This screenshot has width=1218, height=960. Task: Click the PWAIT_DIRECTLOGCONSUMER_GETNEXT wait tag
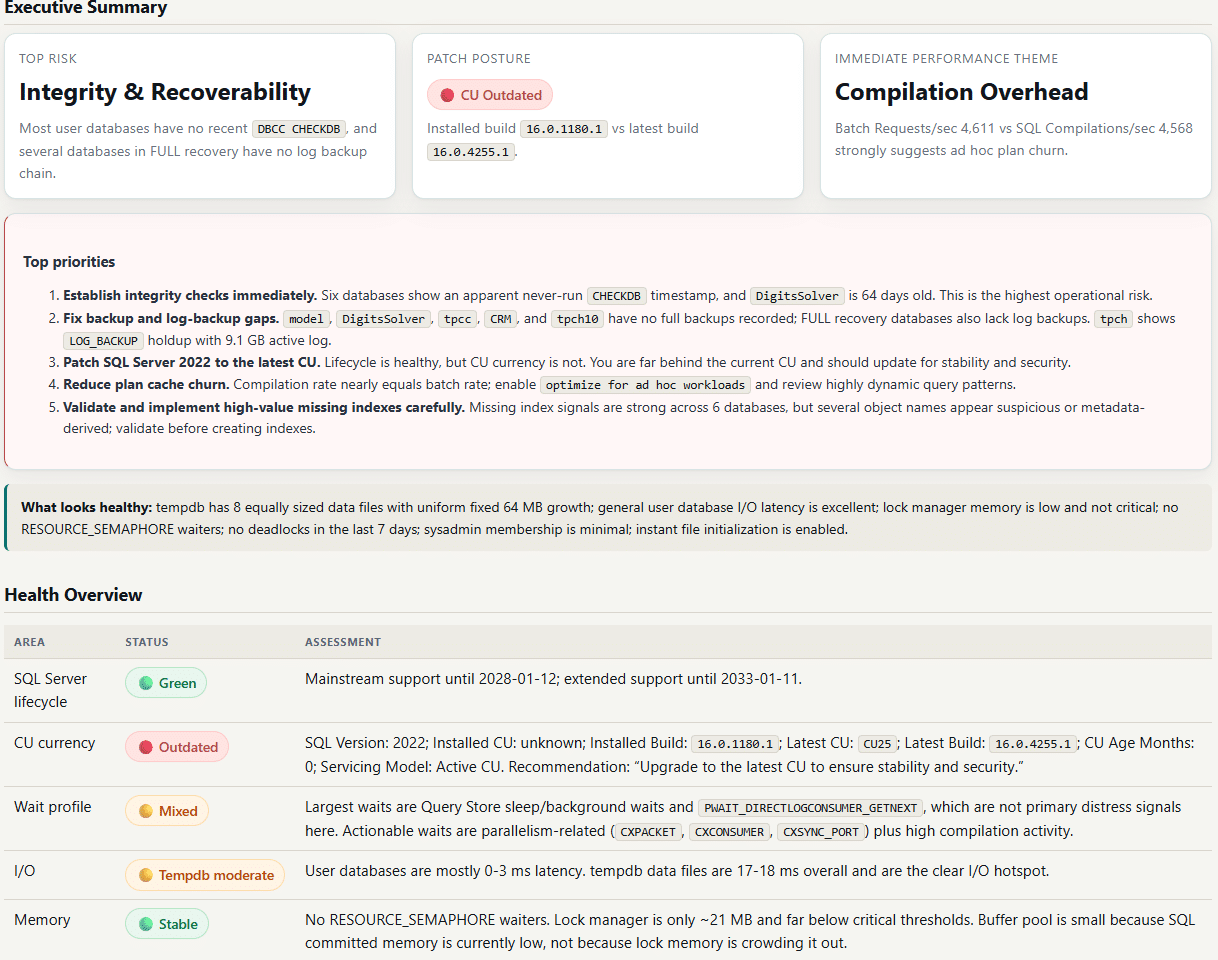tap(812, 808)
